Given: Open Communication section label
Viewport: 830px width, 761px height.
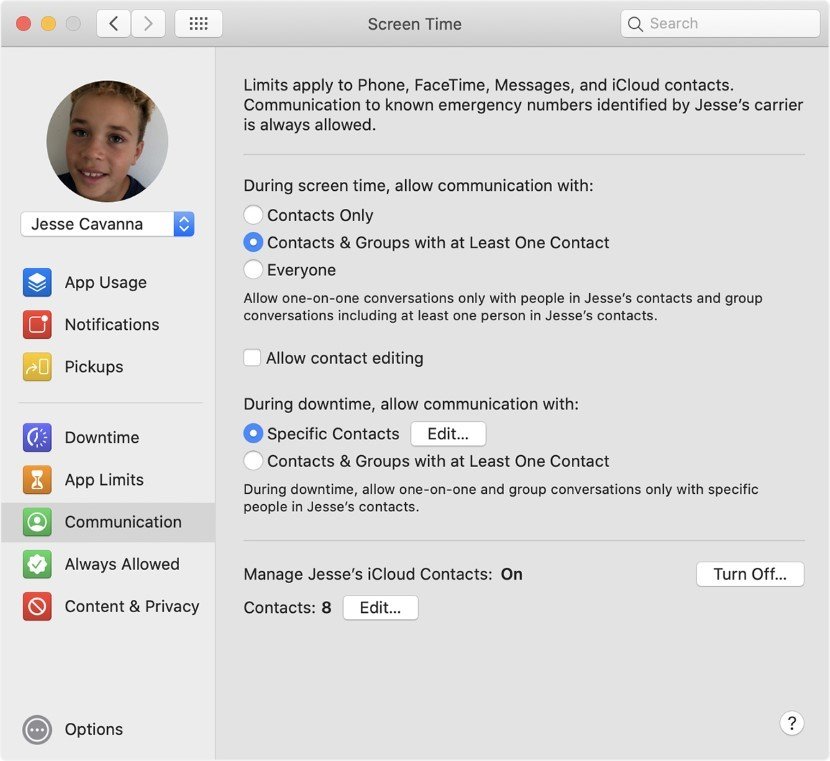Looking at the screenshot, I should tap(123, 522).
